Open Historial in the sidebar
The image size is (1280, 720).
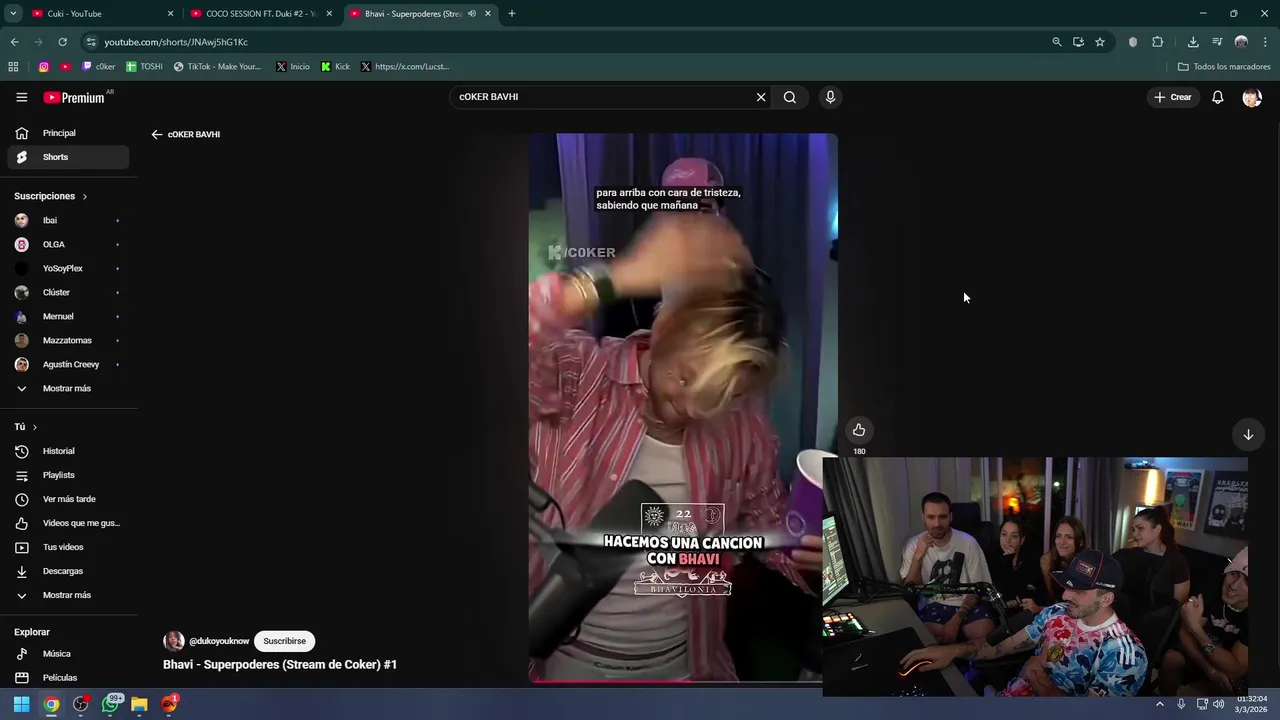coord(68,451)
